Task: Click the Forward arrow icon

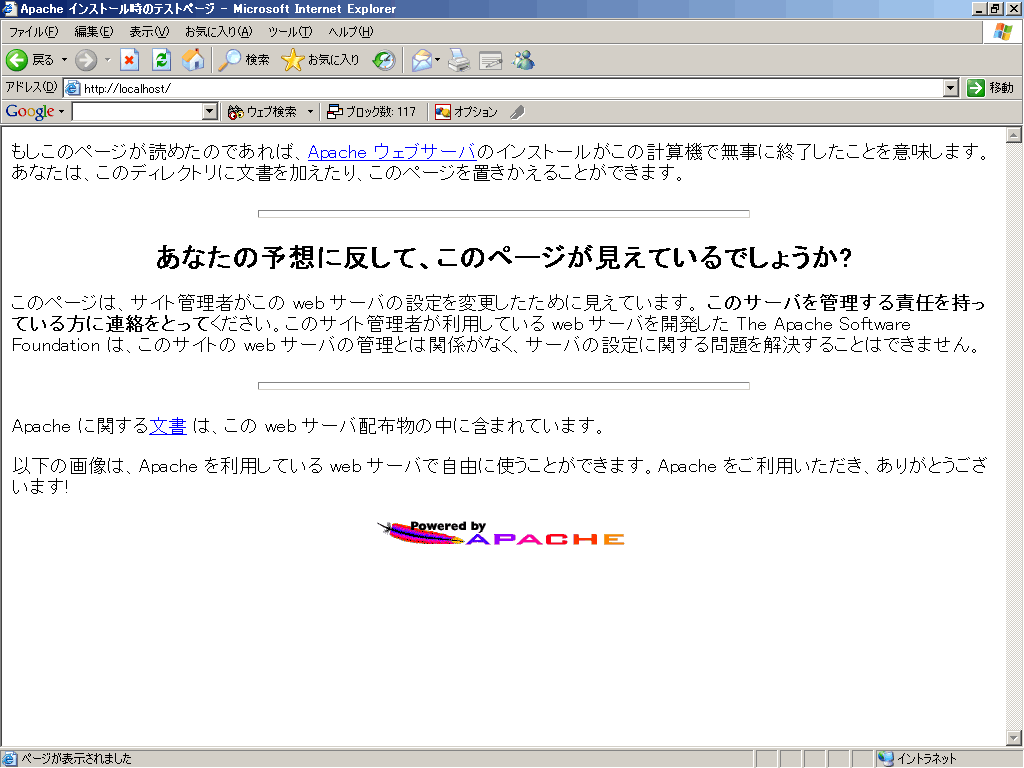Action: click(86, 60)
